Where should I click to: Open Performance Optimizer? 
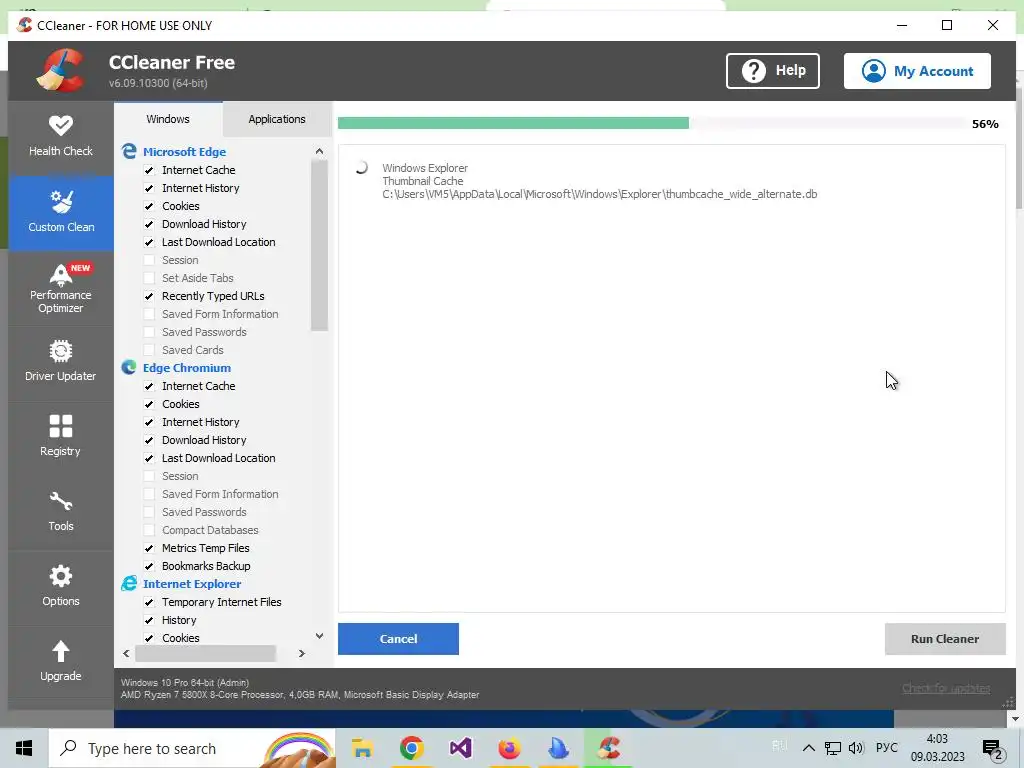61,288
